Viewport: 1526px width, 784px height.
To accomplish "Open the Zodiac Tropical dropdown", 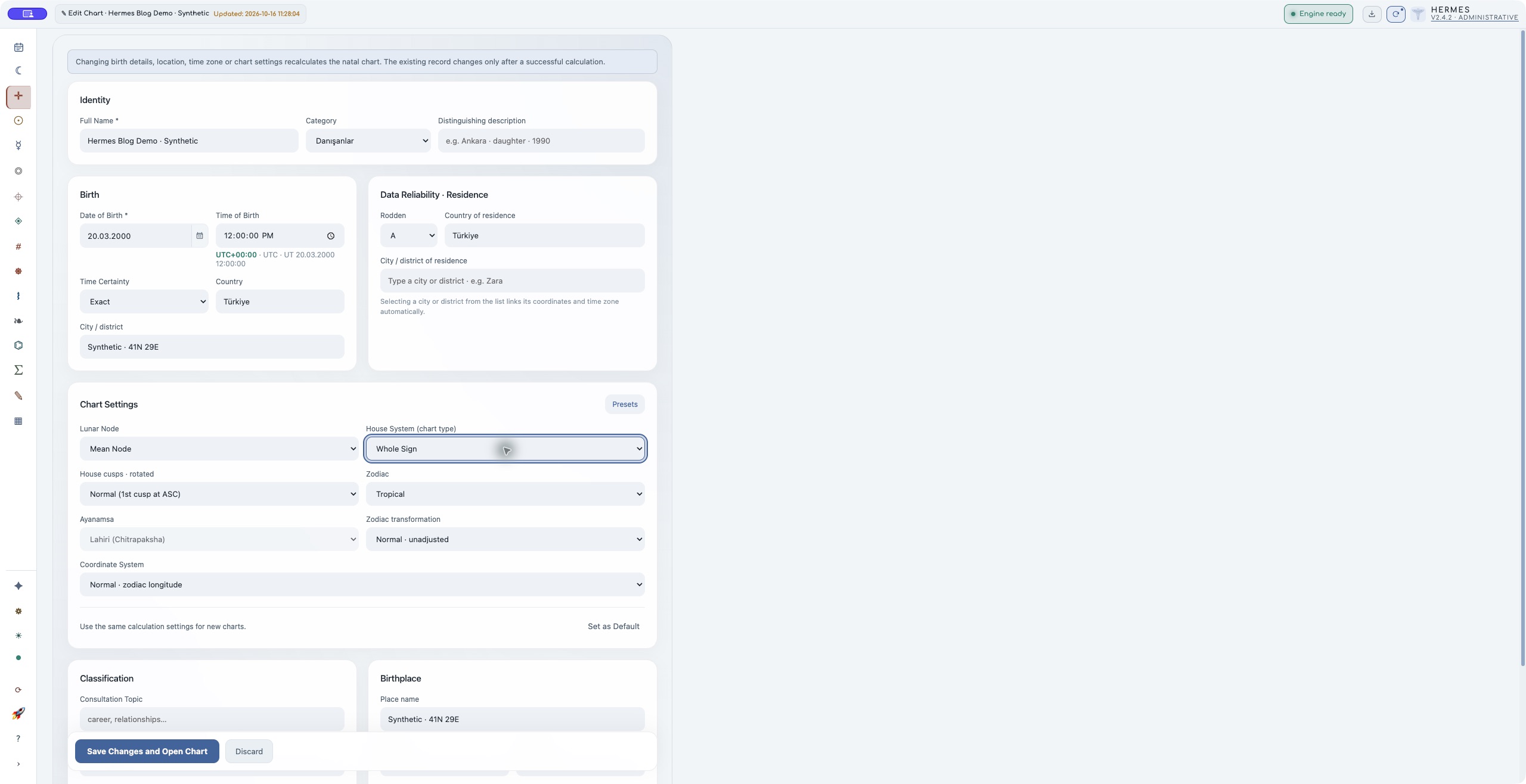I will coord(505,494).
